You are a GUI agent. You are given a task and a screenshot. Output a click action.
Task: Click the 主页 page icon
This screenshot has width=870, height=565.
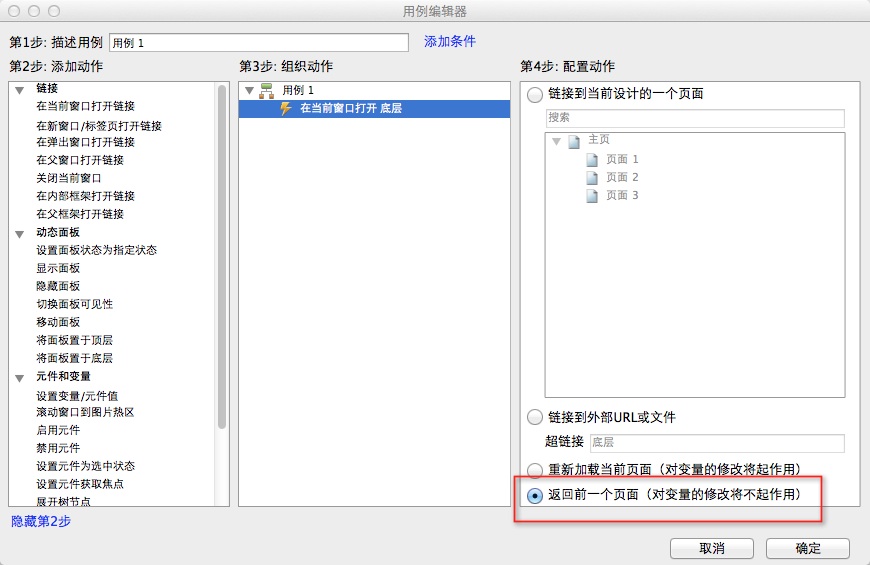coord(574,141)
